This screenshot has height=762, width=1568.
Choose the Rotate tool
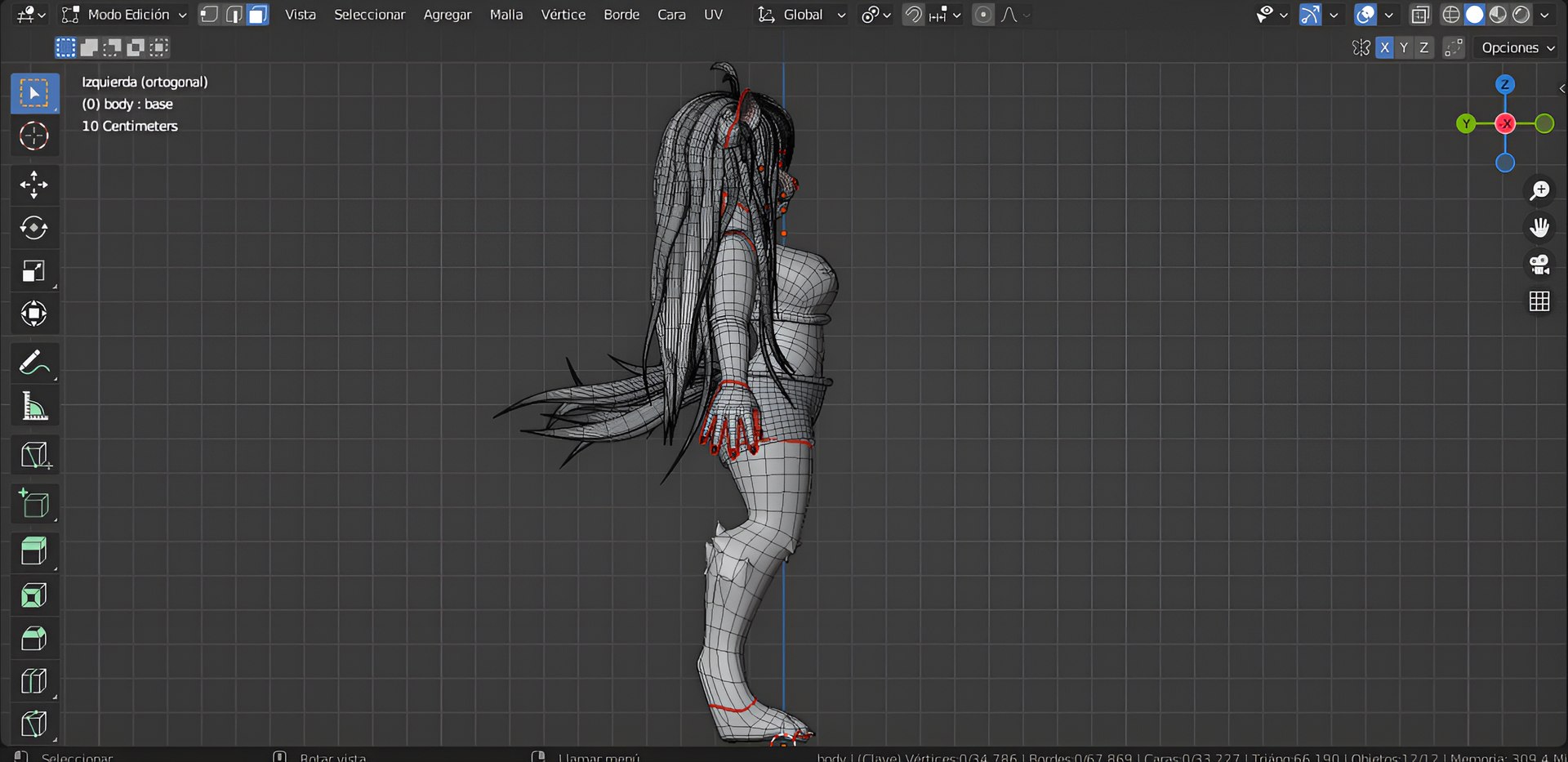(x=34, y=228)
